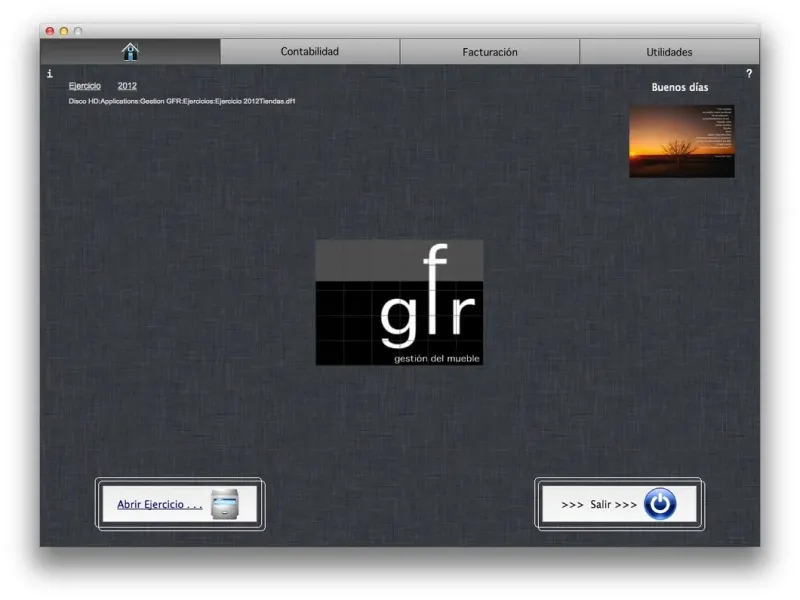Open the Facturación tab

(x=490, y=52)
